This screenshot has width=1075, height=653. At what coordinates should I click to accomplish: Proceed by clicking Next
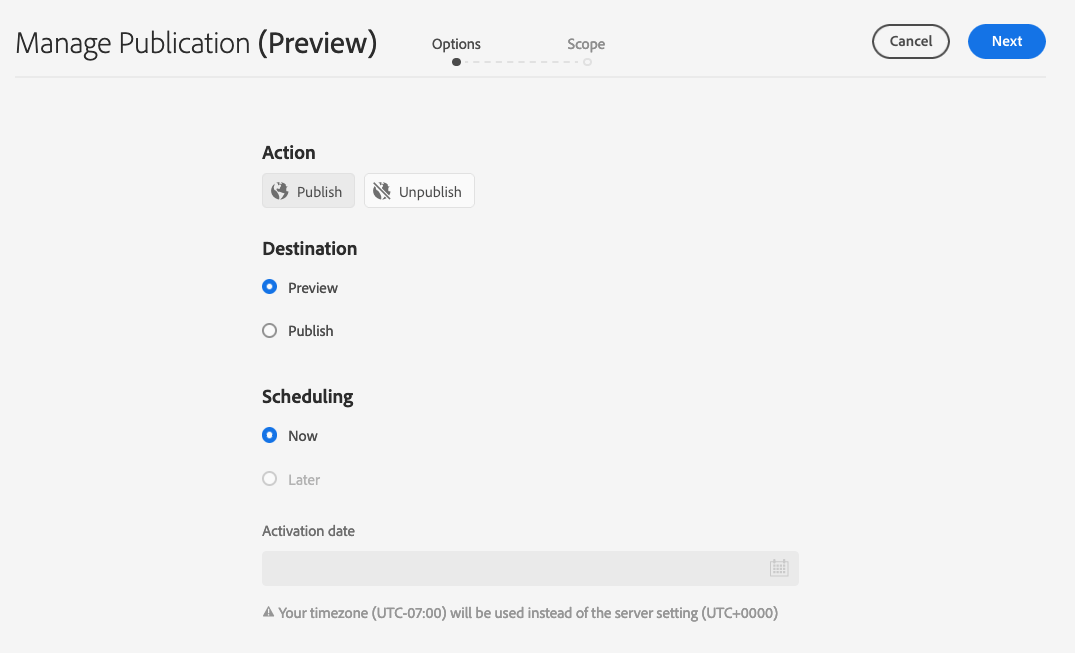(1006, 41)
